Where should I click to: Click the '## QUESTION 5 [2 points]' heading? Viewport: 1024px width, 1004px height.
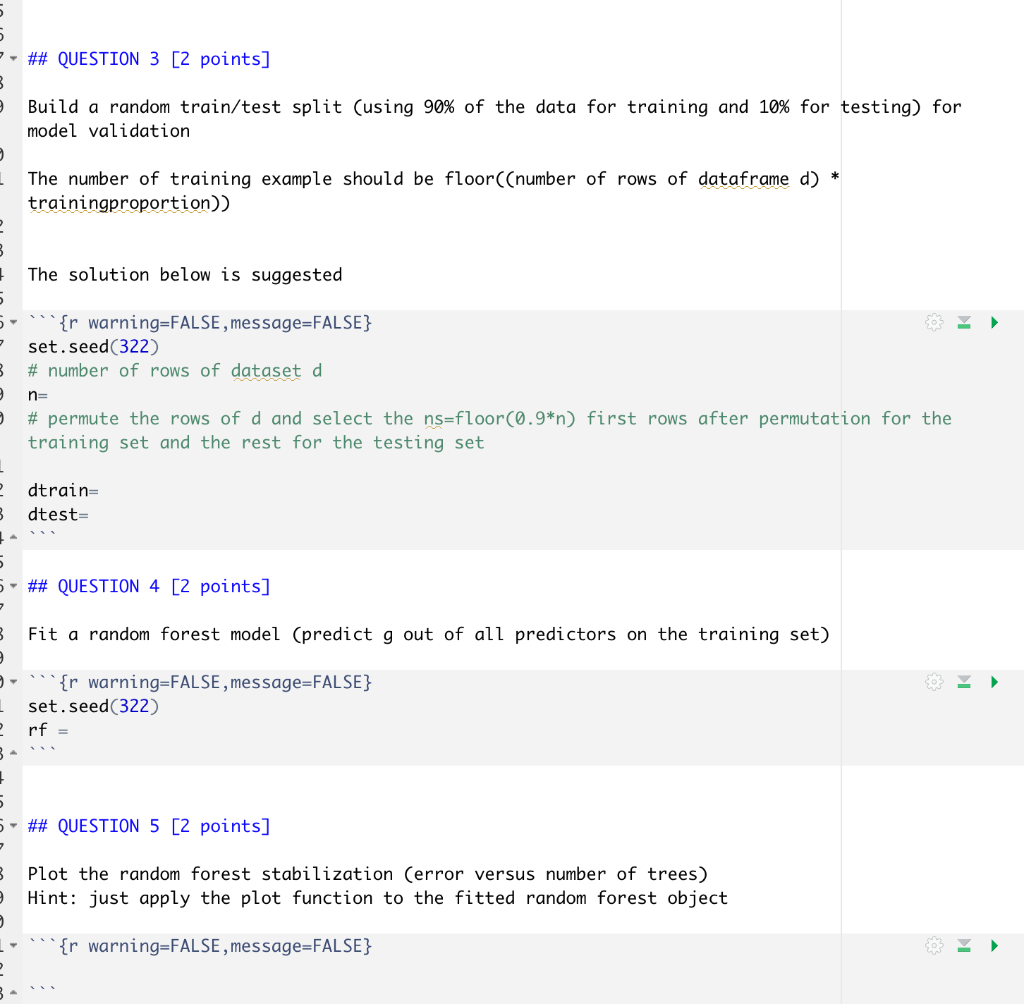click(x=149, y=826)
